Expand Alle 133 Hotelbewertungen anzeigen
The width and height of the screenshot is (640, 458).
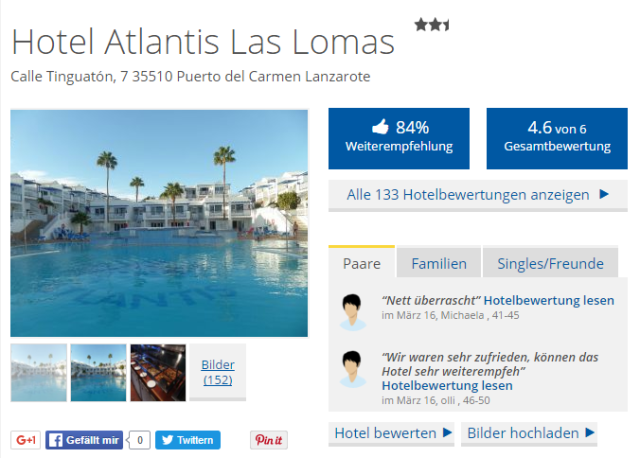point(478,195)
